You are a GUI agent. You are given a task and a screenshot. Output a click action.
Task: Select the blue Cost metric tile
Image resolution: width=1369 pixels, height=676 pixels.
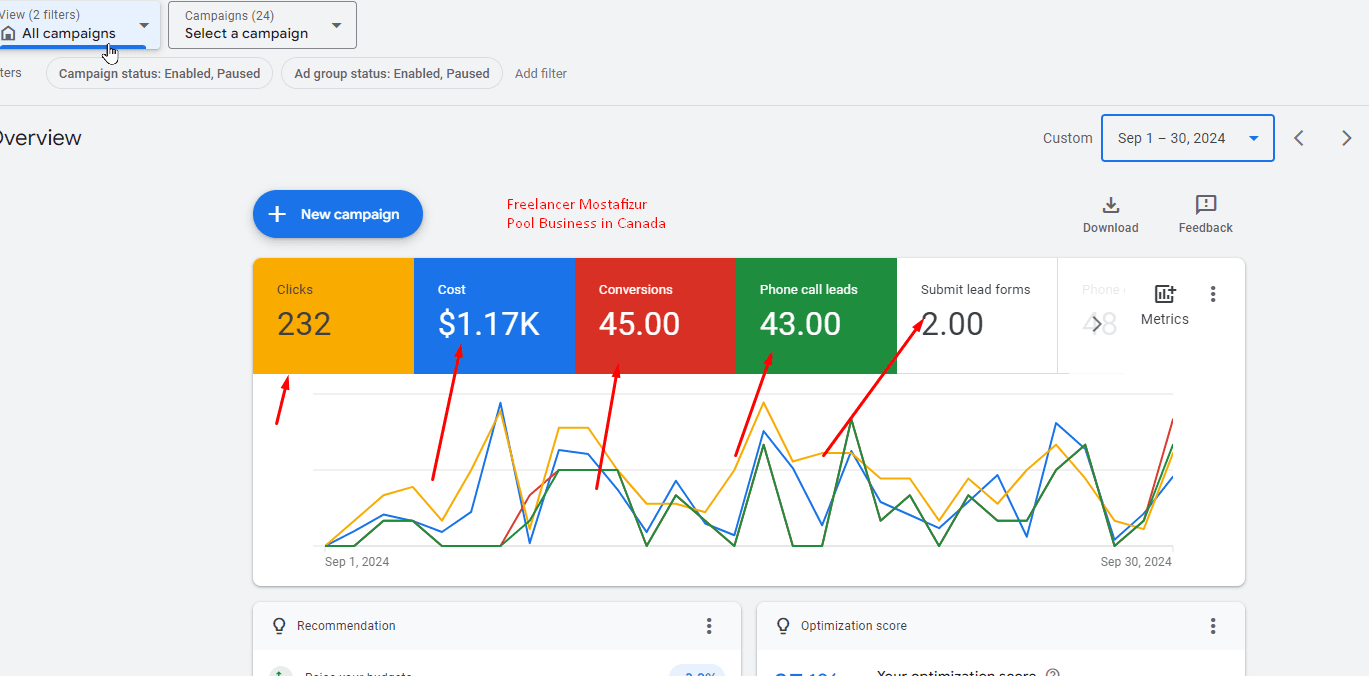point(494,316)
